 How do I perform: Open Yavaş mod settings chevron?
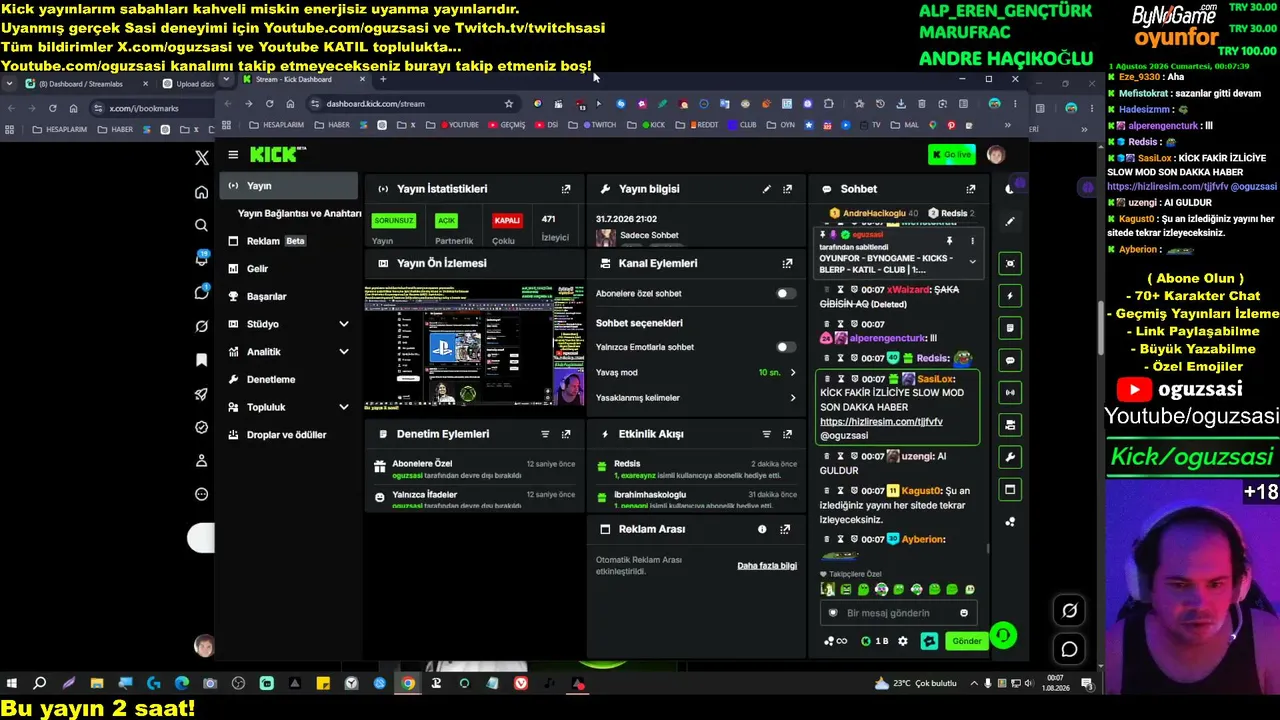(793, 372)
